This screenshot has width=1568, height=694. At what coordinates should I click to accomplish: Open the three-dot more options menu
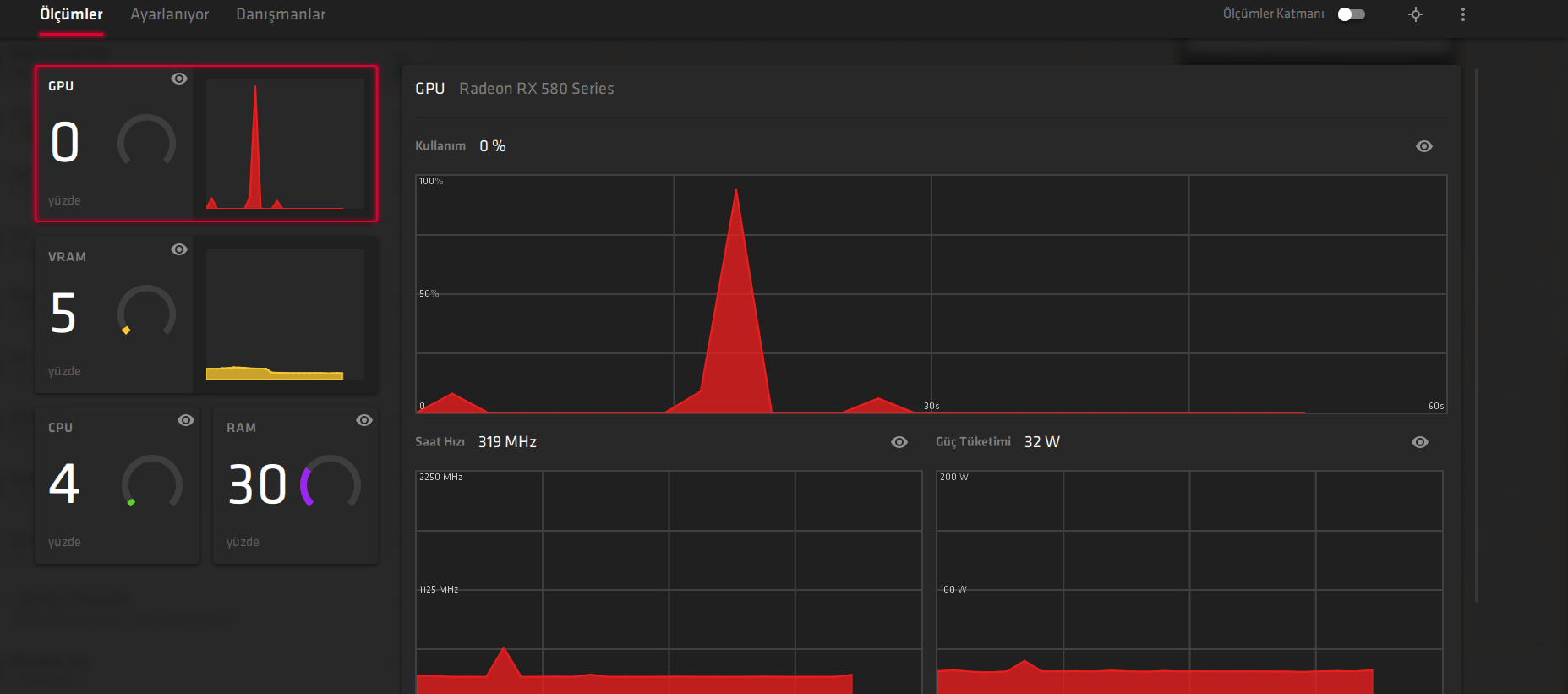click(1463, 14)
